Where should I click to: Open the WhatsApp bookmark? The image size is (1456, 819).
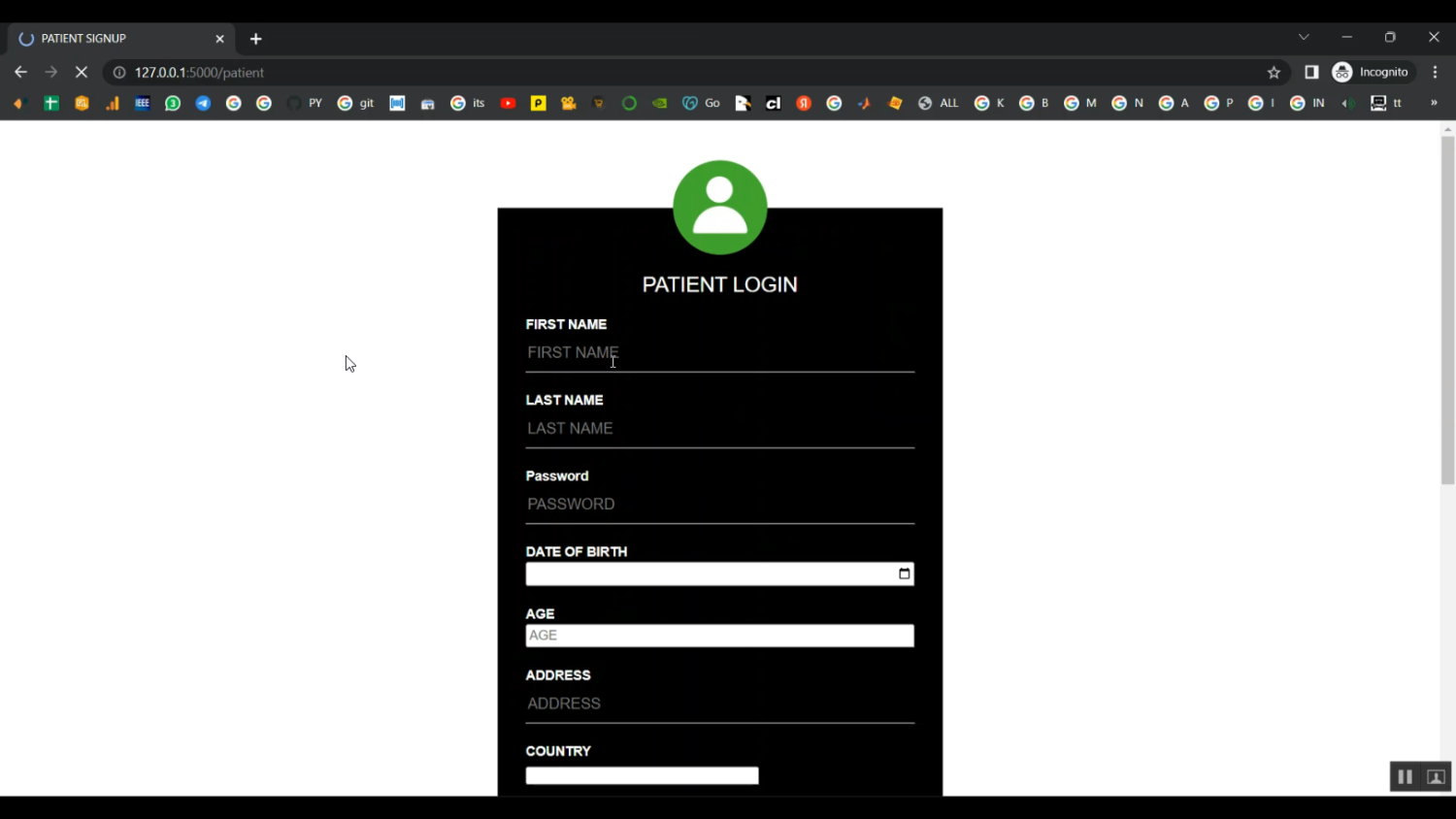coord(173,103)
